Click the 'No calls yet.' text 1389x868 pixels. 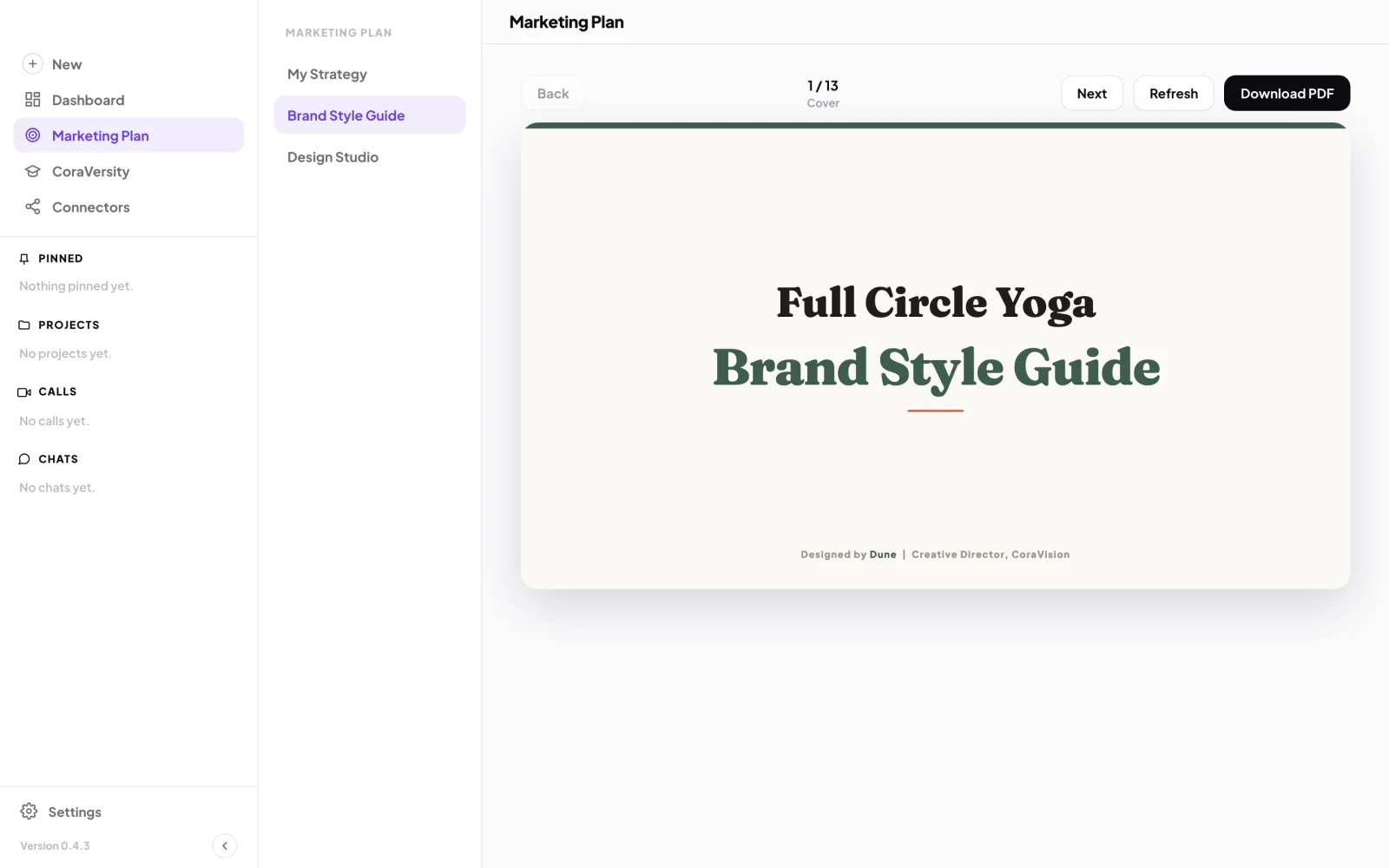coord(54,421)
